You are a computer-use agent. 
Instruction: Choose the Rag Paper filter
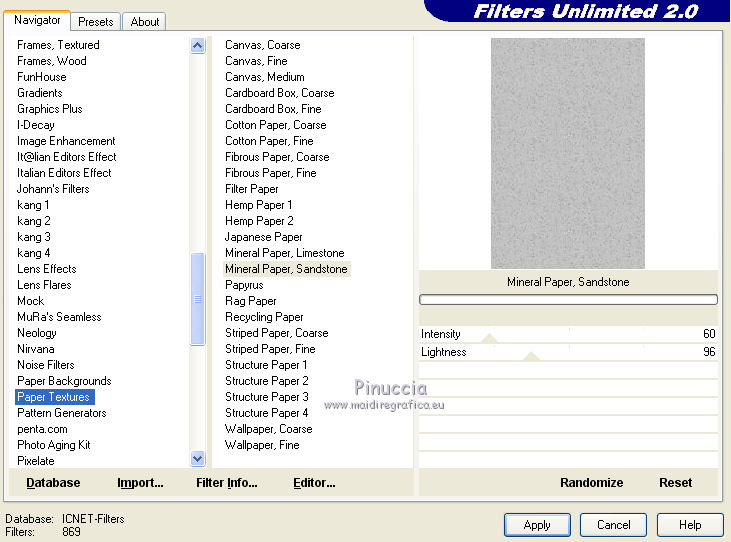[251, 301]
